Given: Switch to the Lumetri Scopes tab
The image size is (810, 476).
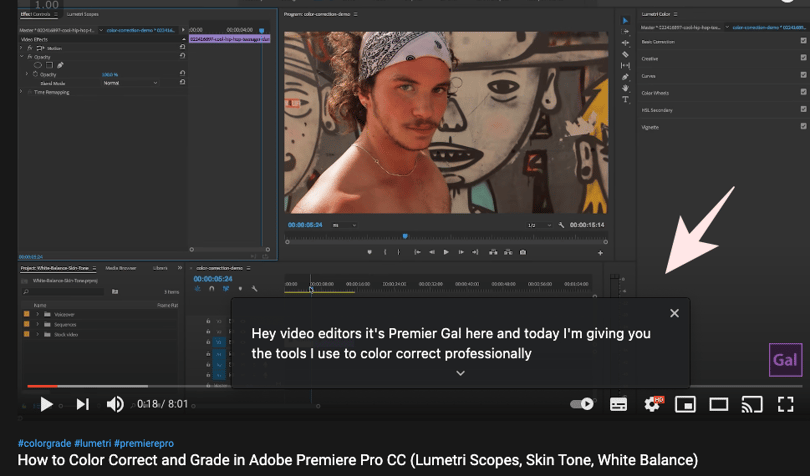Looking at the screenshot, I should tap(83, 14).
